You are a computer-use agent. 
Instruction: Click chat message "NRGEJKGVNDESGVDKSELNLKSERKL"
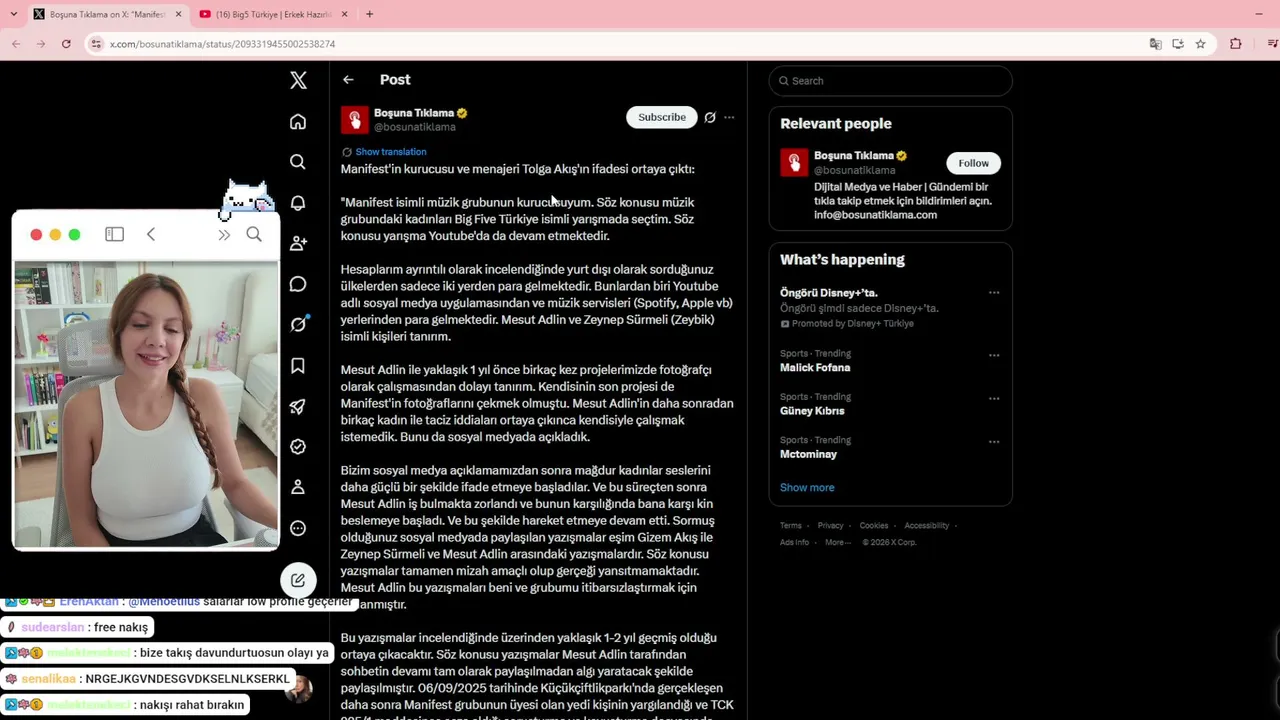coord(187,679)
